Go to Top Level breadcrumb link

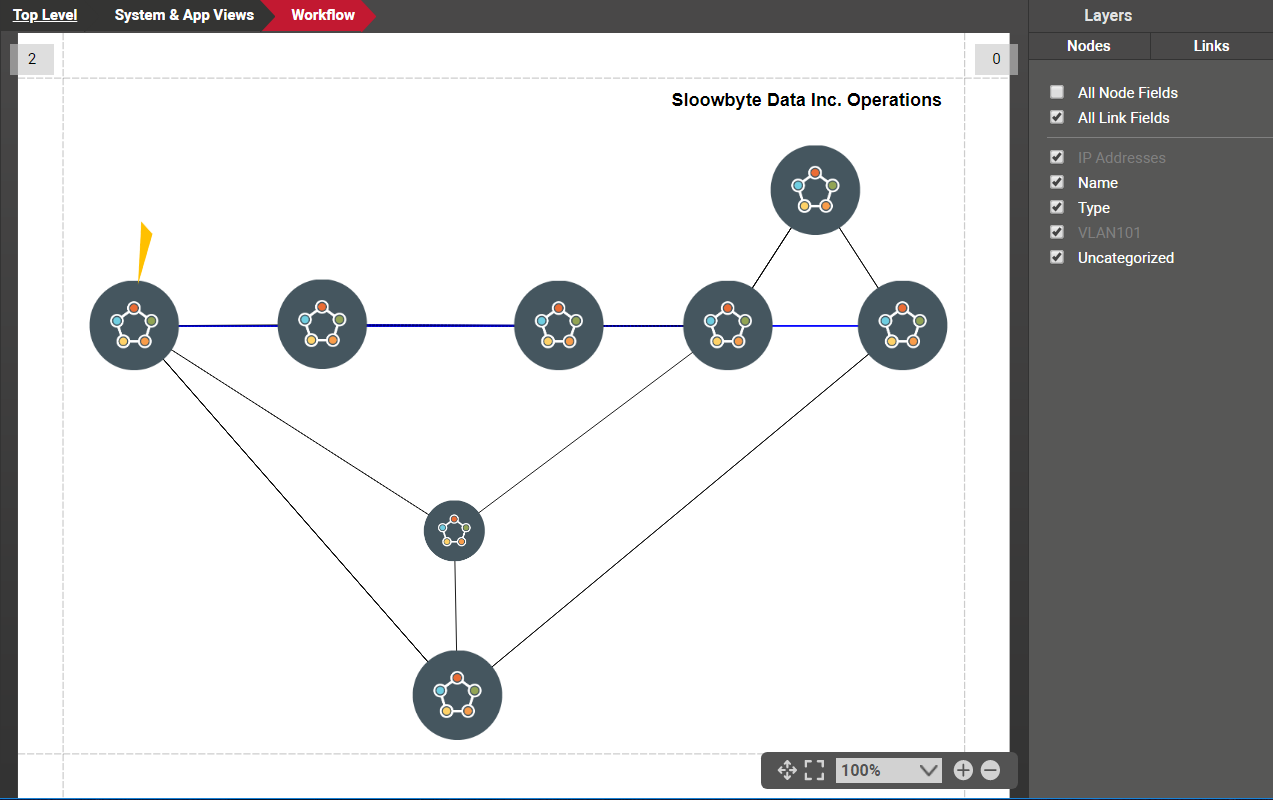tap(45, 15)
